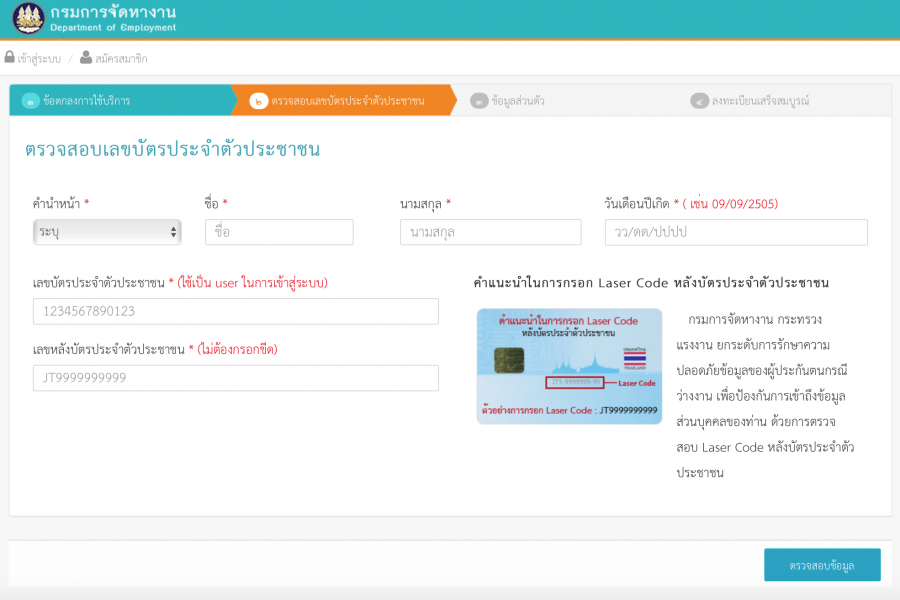
Task: Click the step one circle icon
Action: [x=30, y=101]
